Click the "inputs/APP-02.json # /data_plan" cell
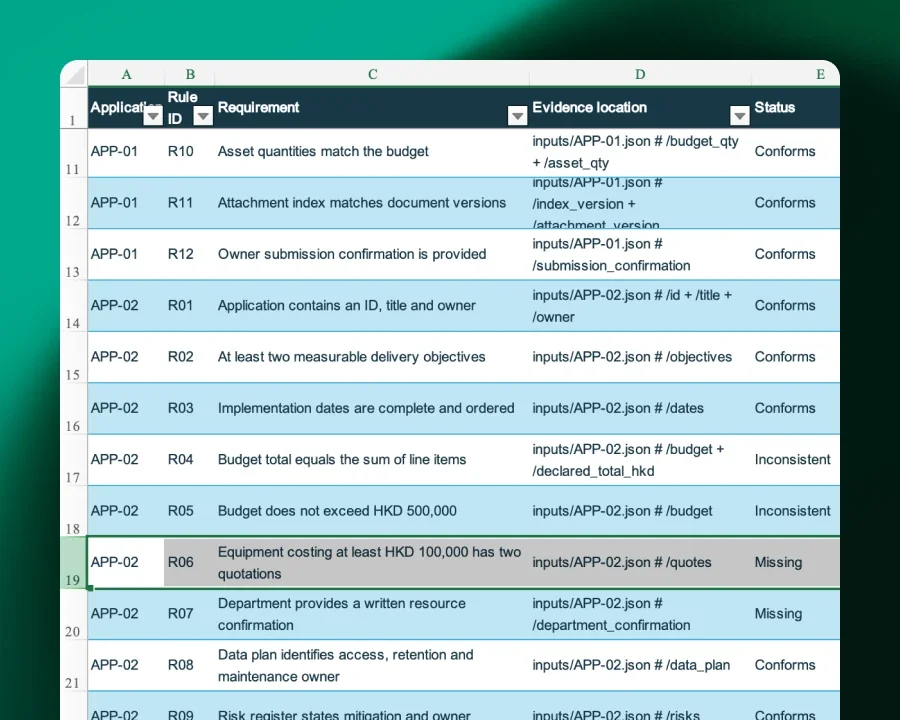900x720 pixels. click(x=640, y=665)
